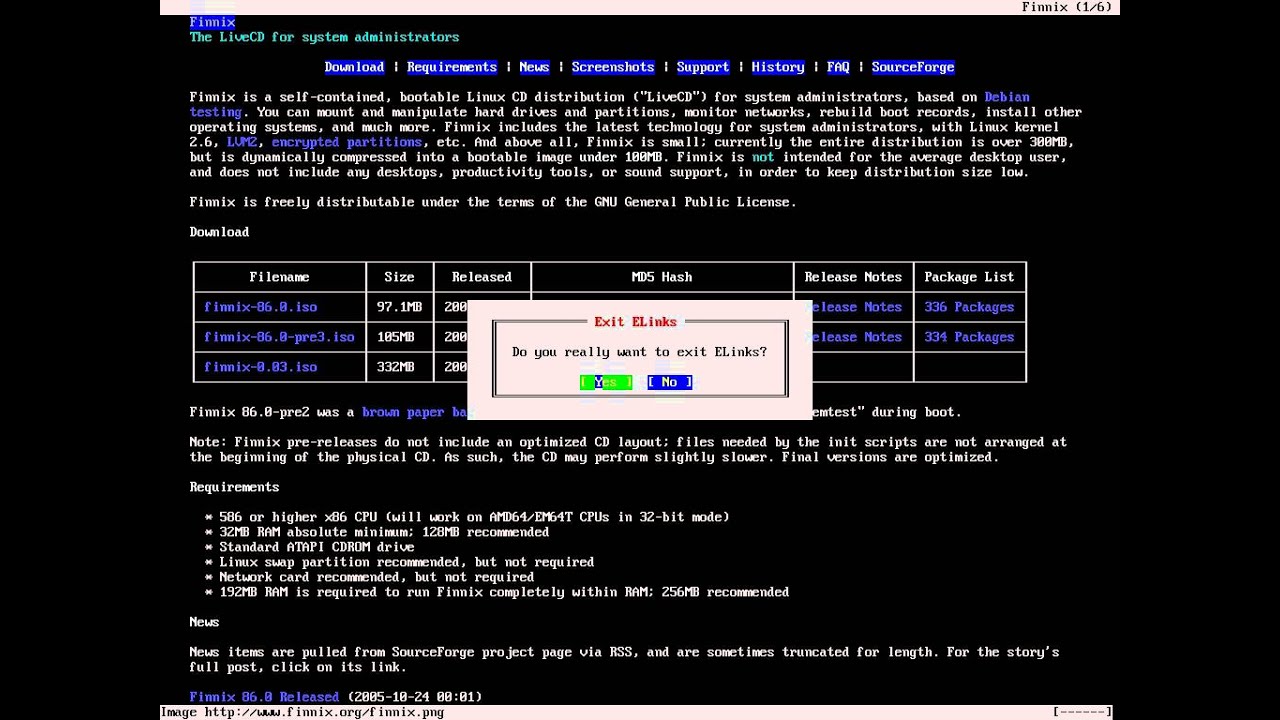
Task: Download finnix-86.0-pre3.iso file
Action: click(x=279, y=337)
